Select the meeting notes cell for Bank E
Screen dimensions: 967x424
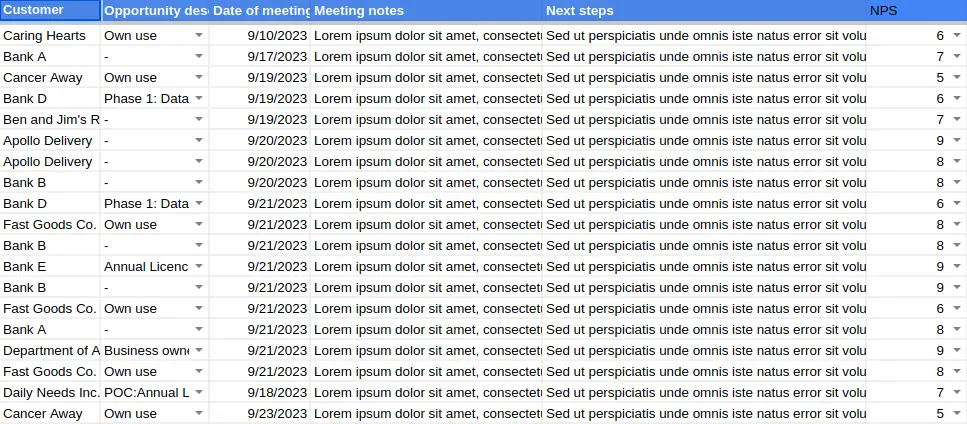427,266
